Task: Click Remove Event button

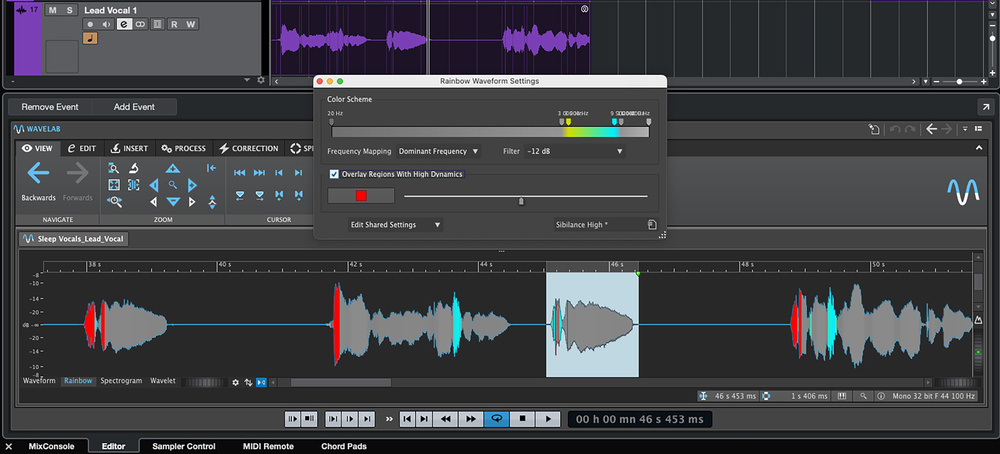Action: point(50,107)
